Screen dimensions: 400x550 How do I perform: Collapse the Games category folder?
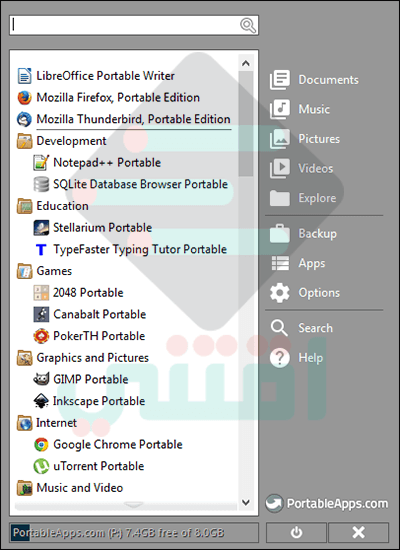click(45, 271)
